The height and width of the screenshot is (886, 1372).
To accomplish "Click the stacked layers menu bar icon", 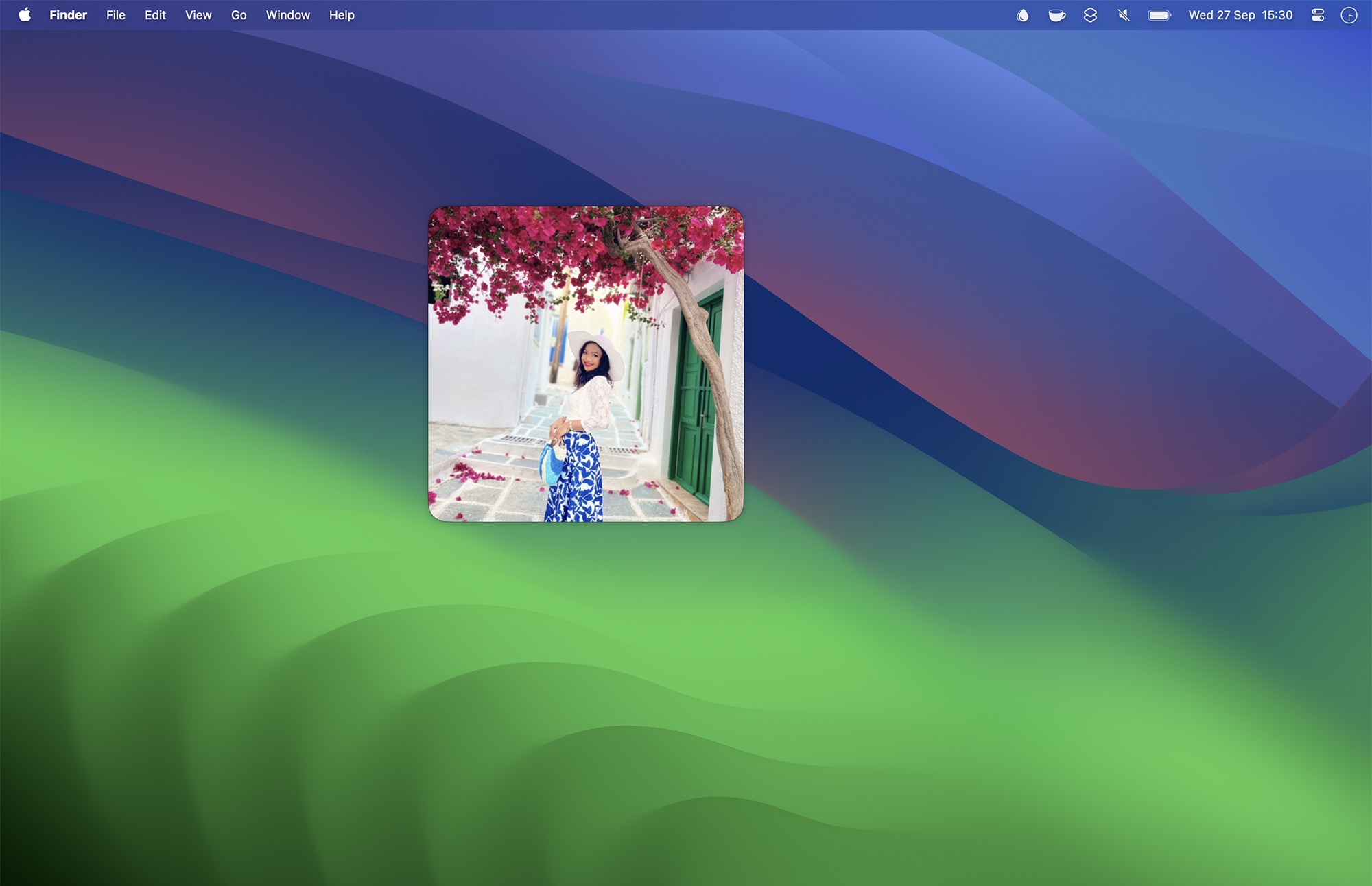I will click(x=1090, y=15).
